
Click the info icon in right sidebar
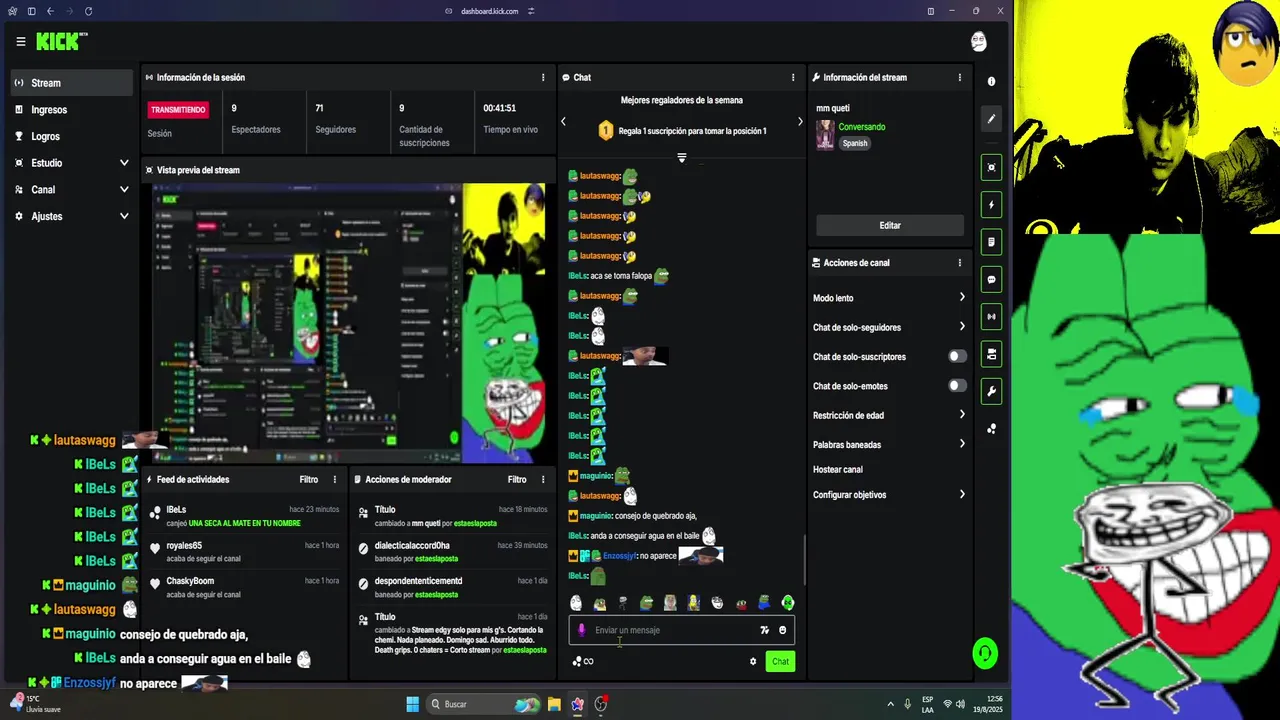coord(991,81)
